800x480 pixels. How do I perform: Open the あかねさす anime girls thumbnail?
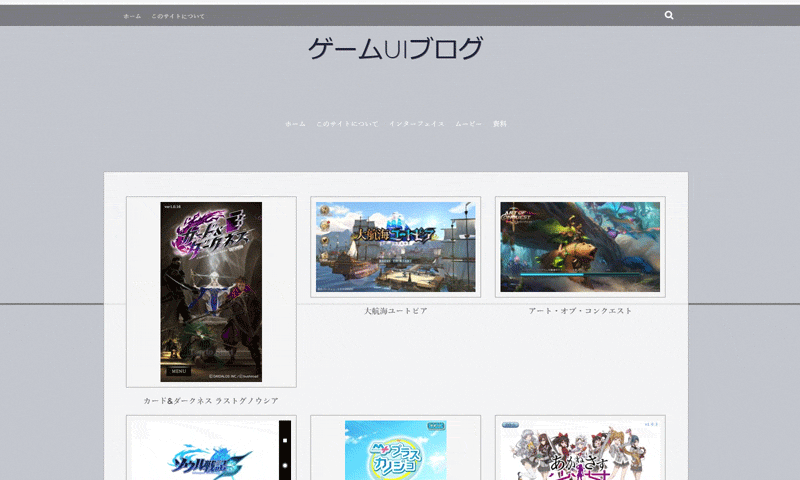[x=580, y=450]
